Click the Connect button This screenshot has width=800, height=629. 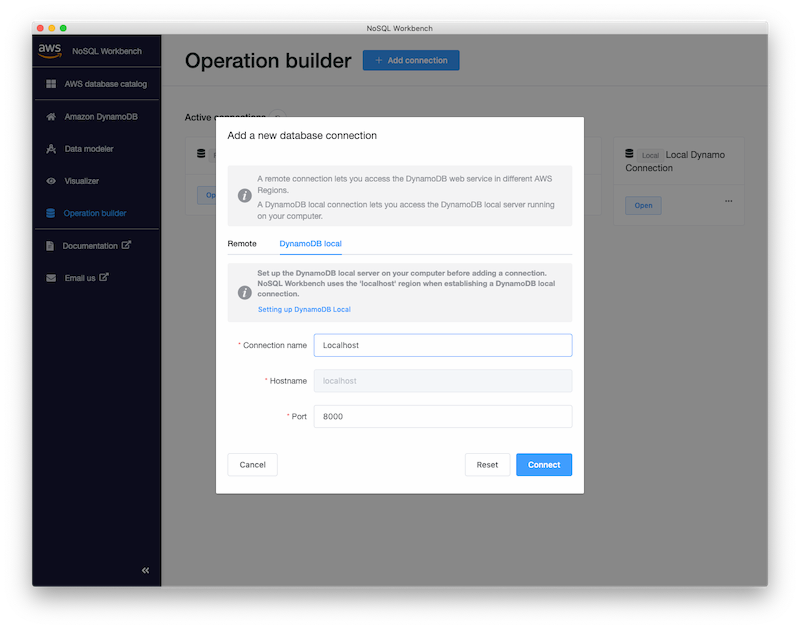544,465
